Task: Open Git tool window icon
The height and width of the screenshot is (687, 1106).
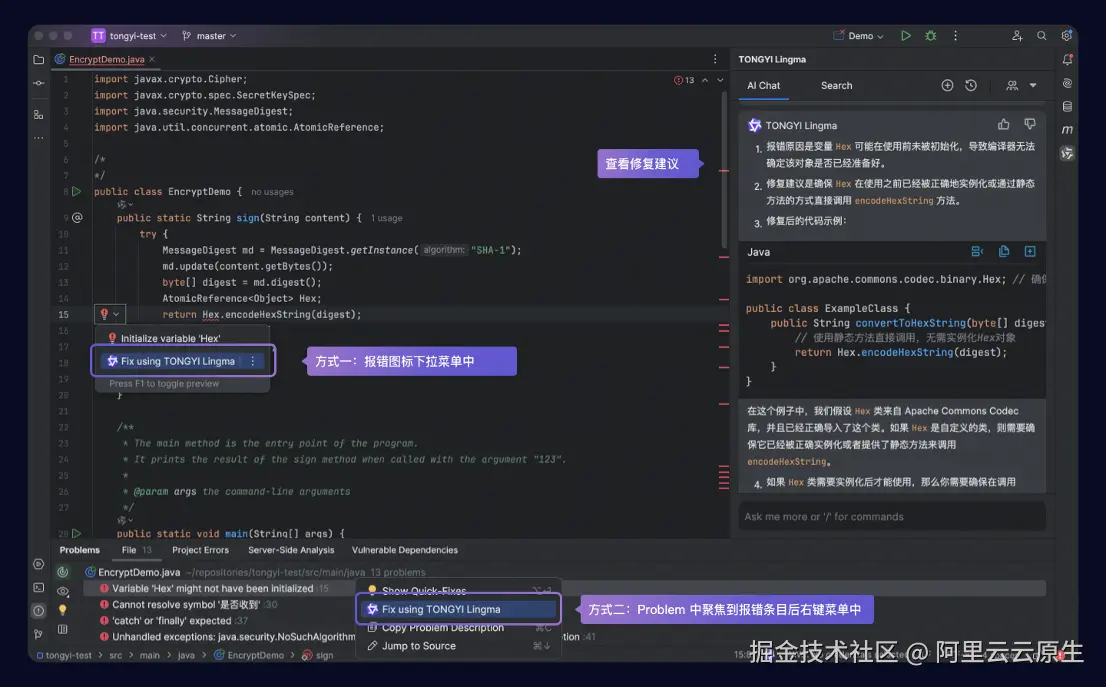Action: coord(39,634)
